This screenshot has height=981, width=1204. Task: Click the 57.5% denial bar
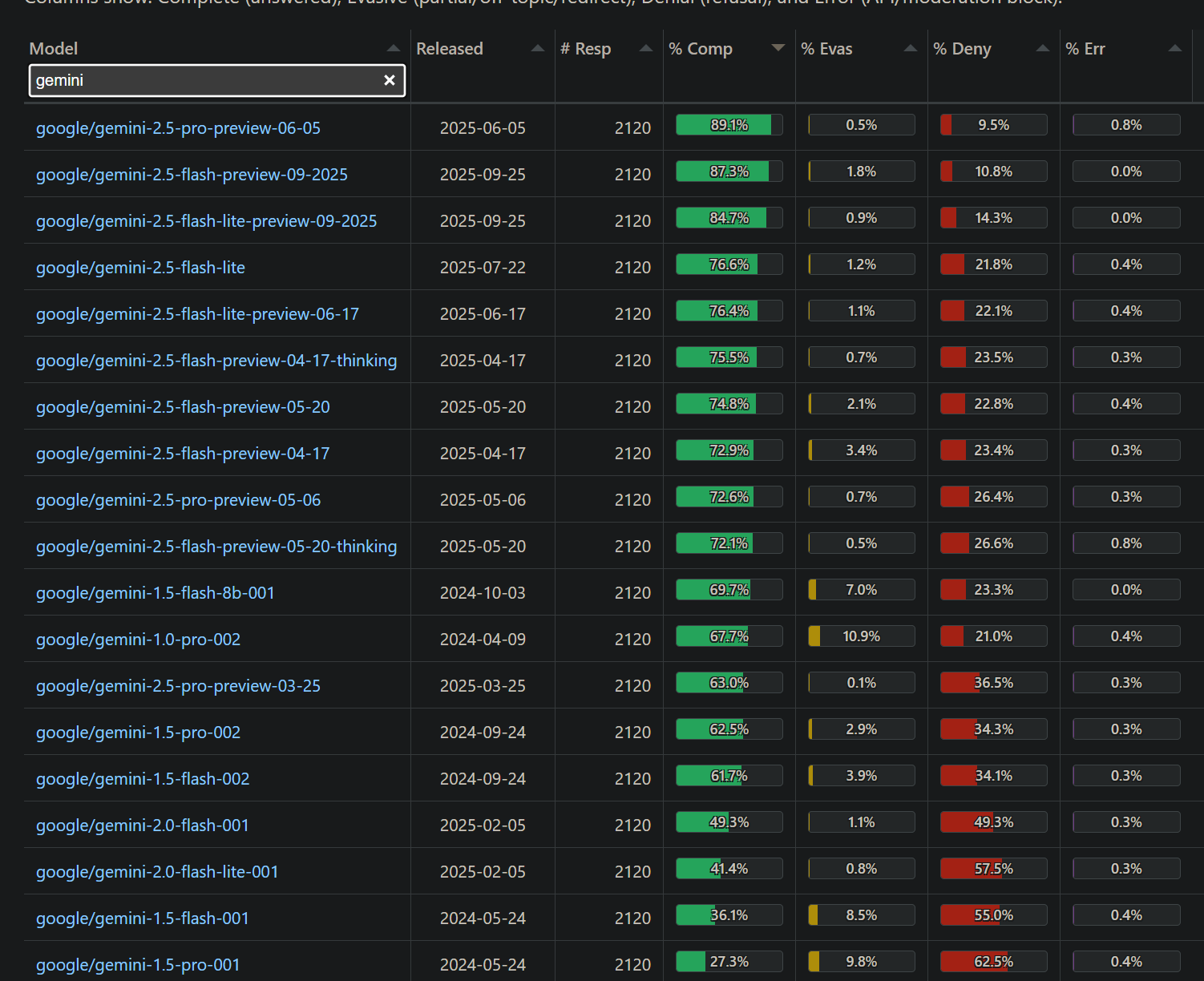994,869
